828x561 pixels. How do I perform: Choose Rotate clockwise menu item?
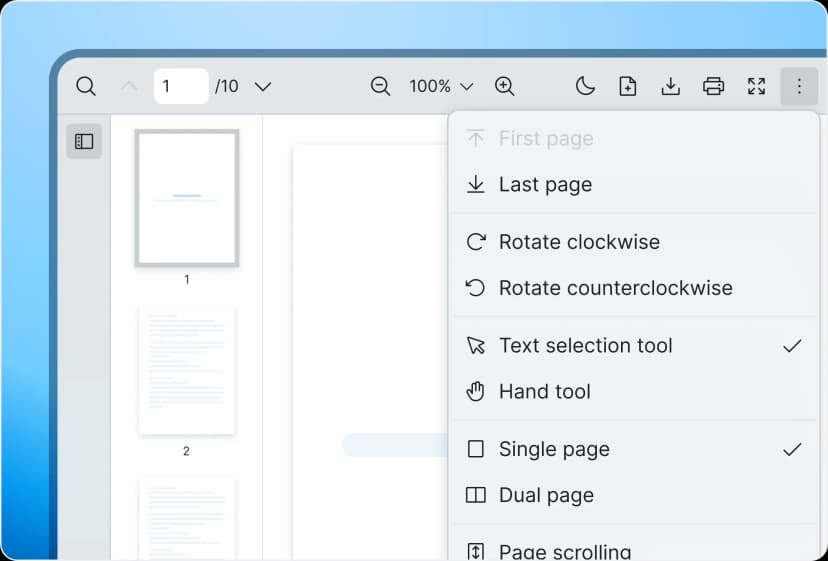[633, 242]
